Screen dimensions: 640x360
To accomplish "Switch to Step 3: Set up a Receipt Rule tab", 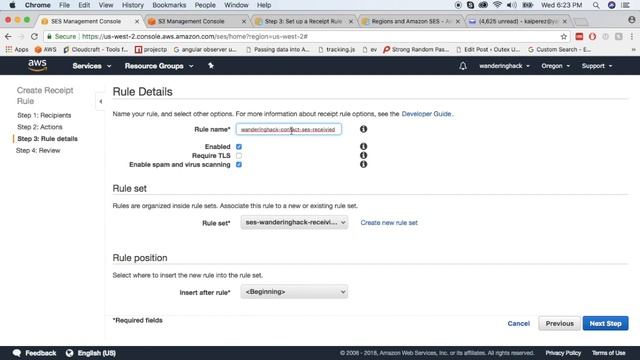I will (303, 21).
